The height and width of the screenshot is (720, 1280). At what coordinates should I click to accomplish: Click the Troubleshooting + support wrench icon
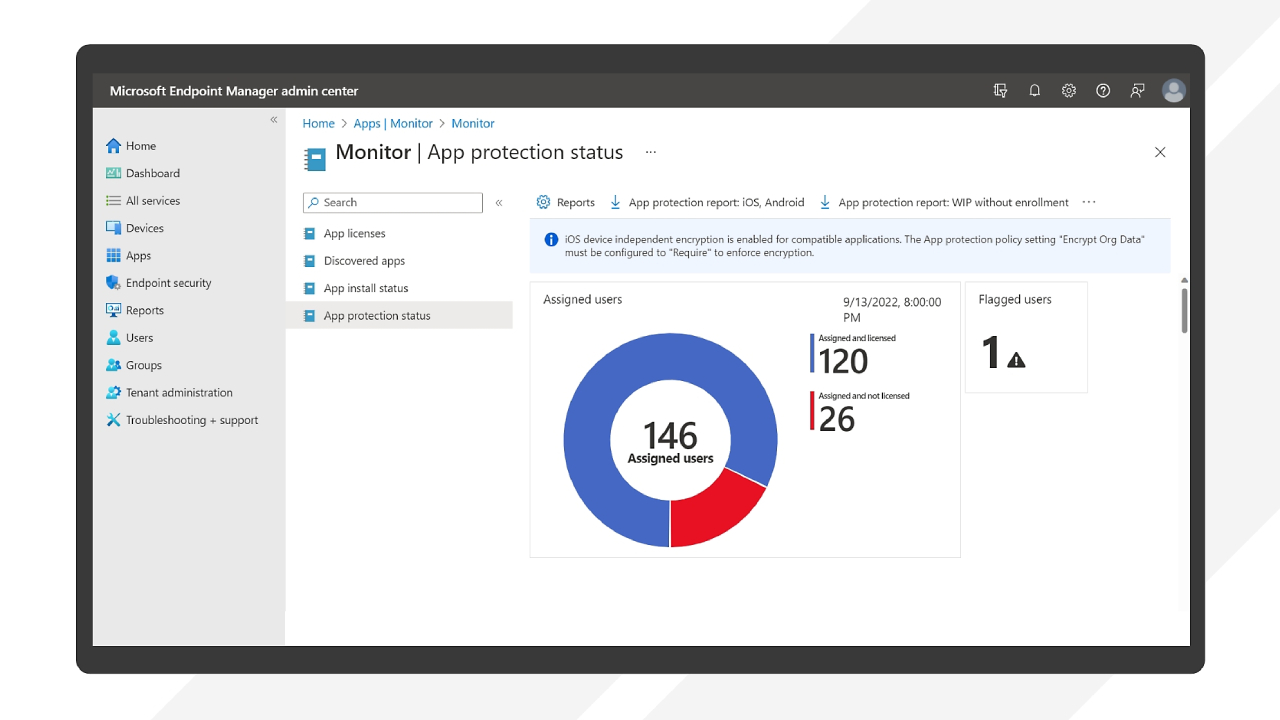pos(113,420)
